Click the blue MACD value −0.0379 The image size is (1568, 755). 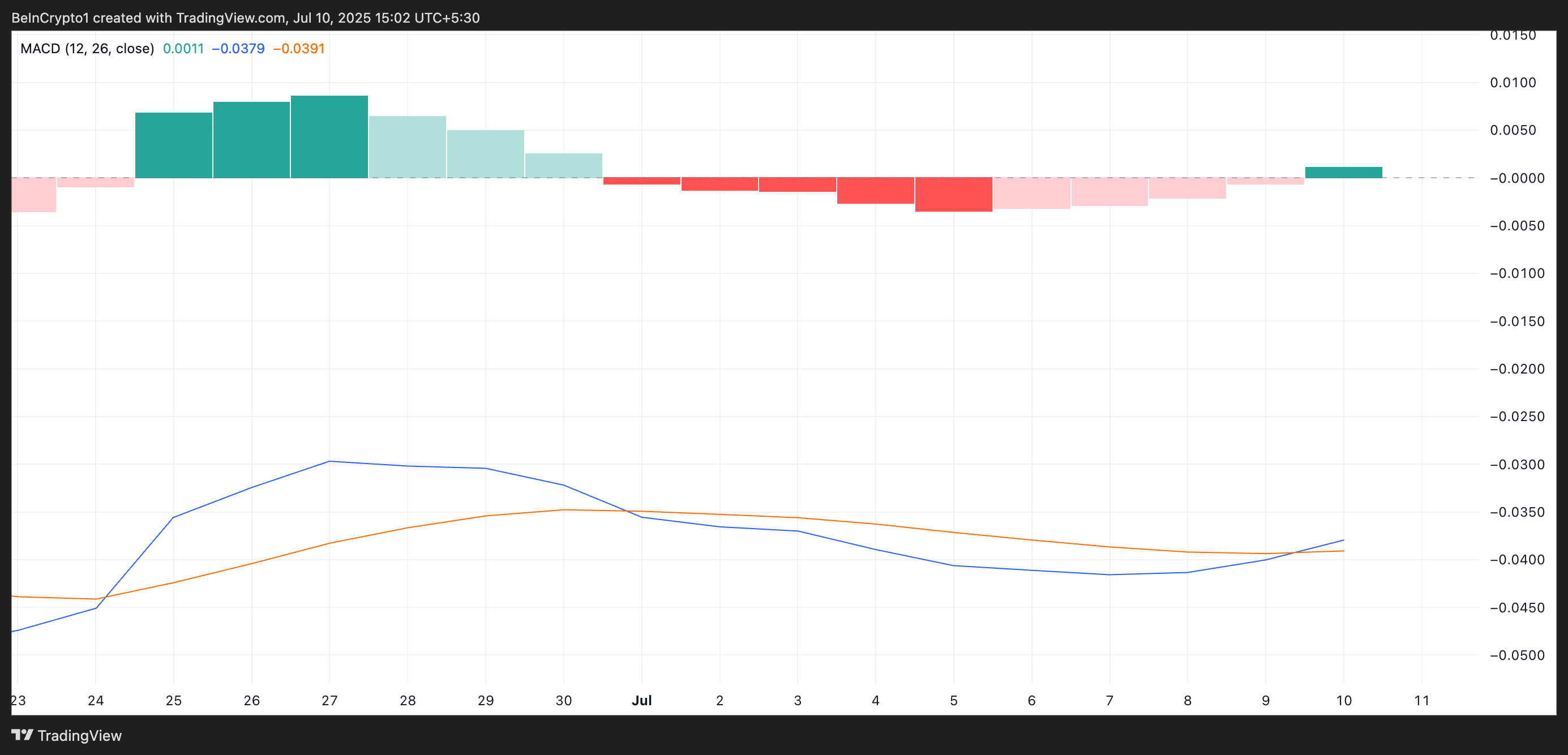238,49
